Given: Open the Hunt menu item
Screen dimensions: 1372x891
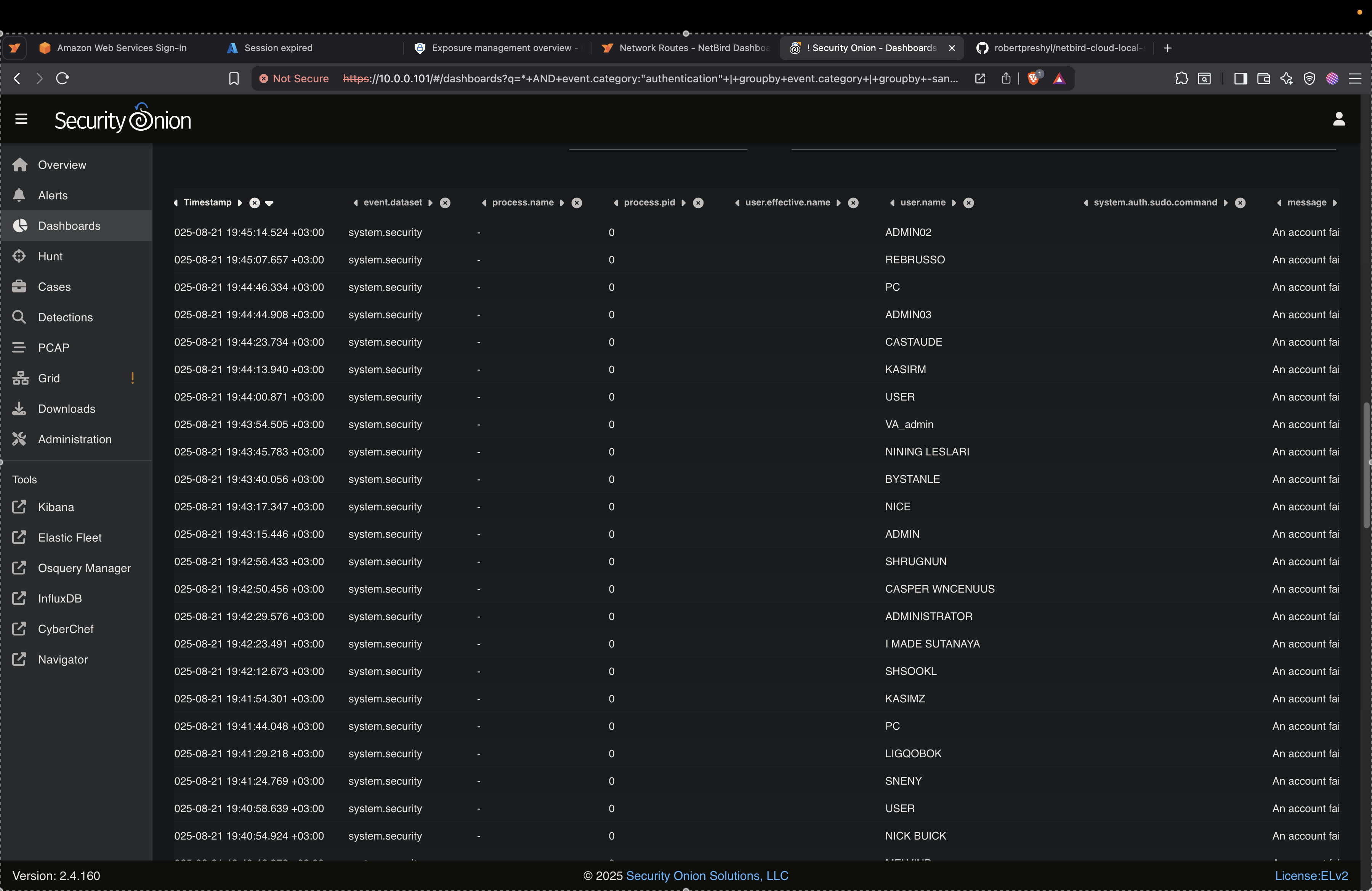Looking at the screenshot, I should pos(50,256).
